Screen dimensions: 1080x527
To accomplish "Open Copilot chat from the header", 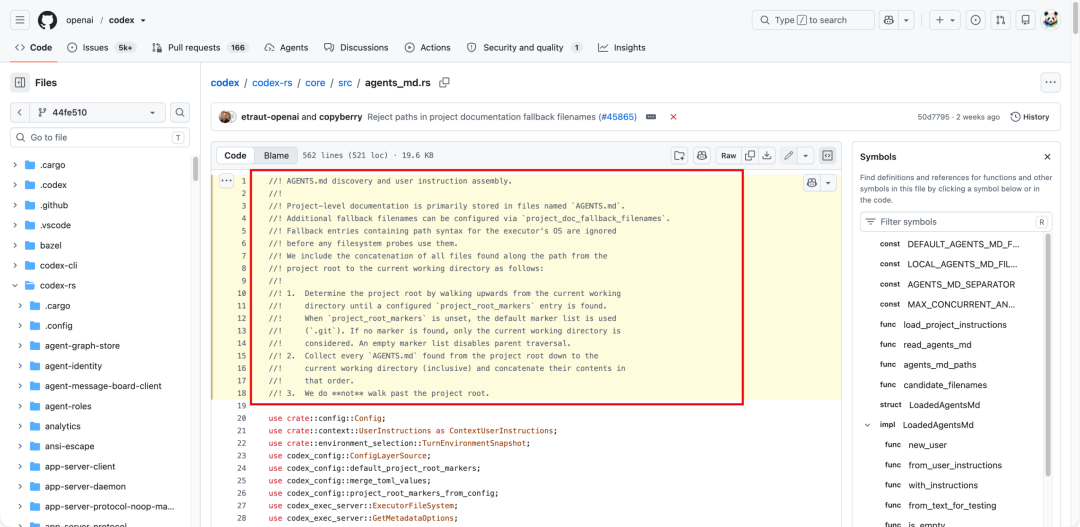I will point(890,20).
